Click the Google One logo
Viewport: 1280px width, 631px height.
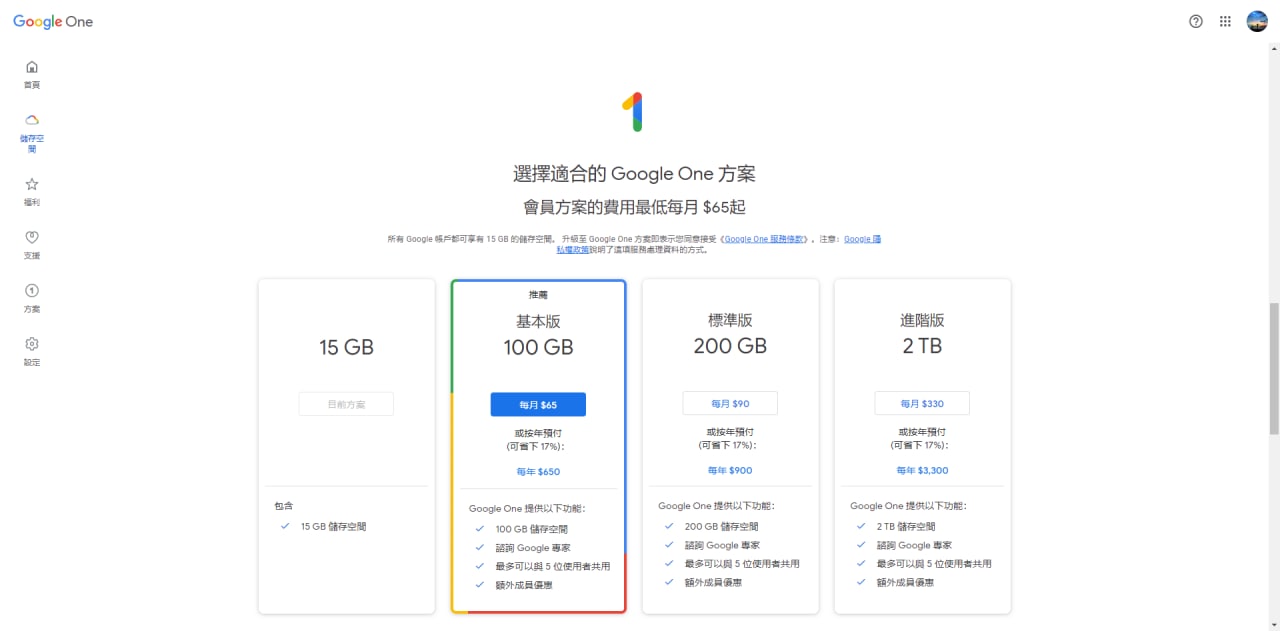(53, 21)
